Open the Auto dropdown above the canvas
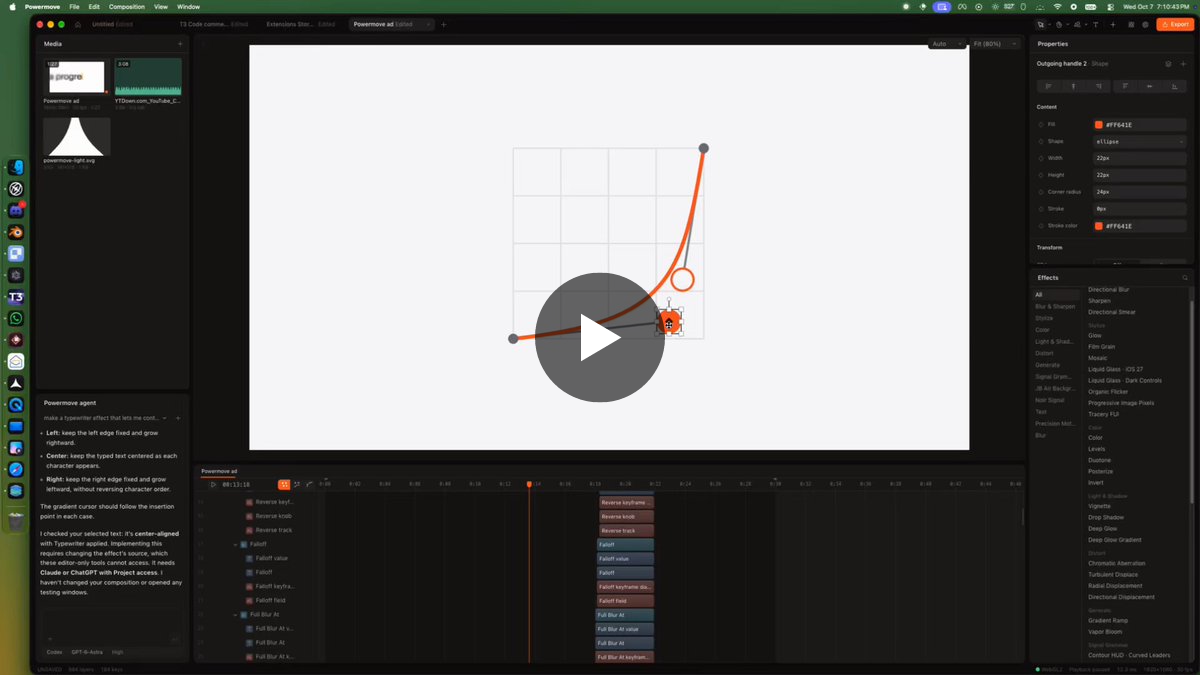Image resolution: width=1200 pixels, height=675 pixels. [x=947, y=44]
